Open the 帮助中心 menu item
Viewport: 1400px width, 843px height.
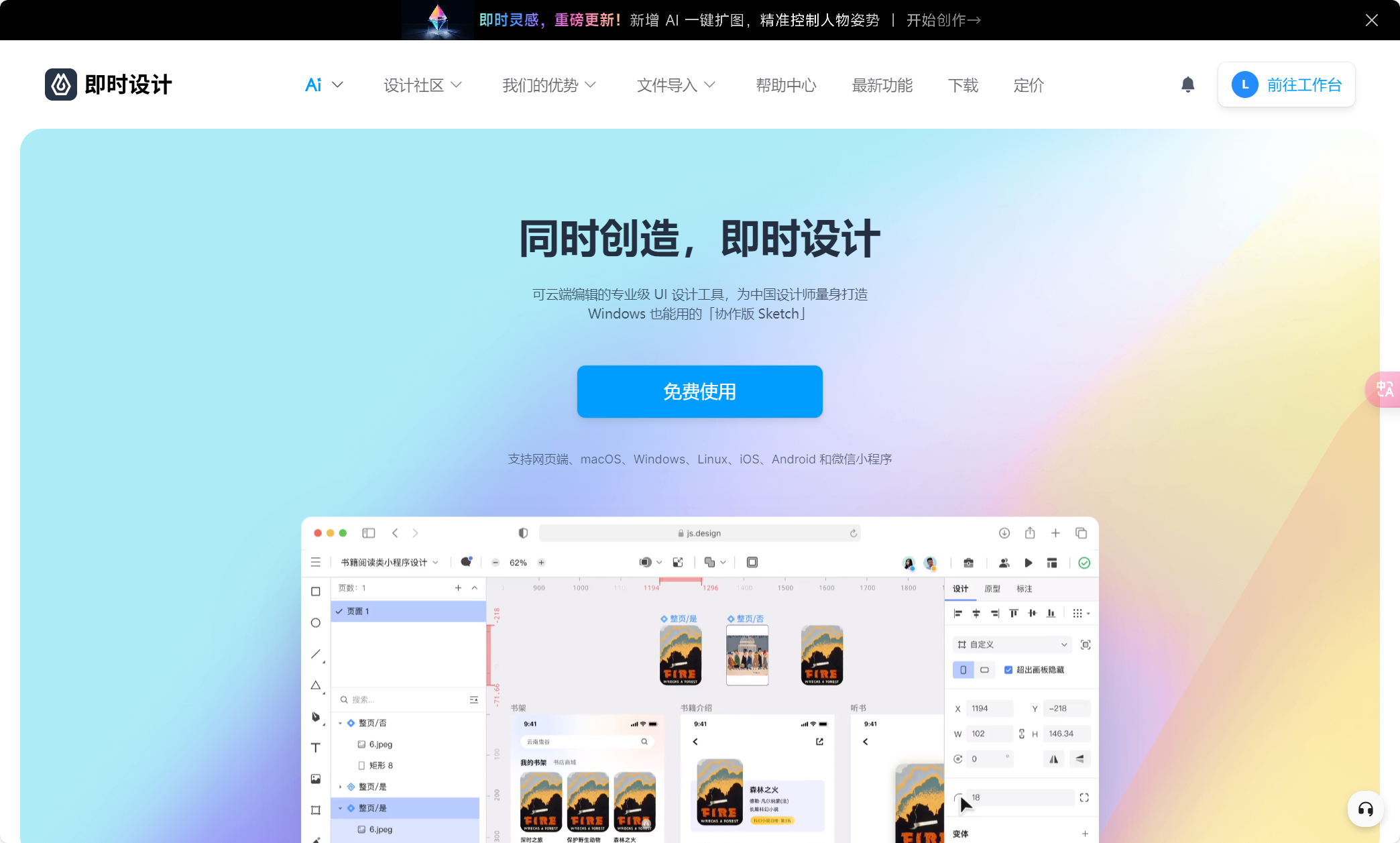click(787, 85)
